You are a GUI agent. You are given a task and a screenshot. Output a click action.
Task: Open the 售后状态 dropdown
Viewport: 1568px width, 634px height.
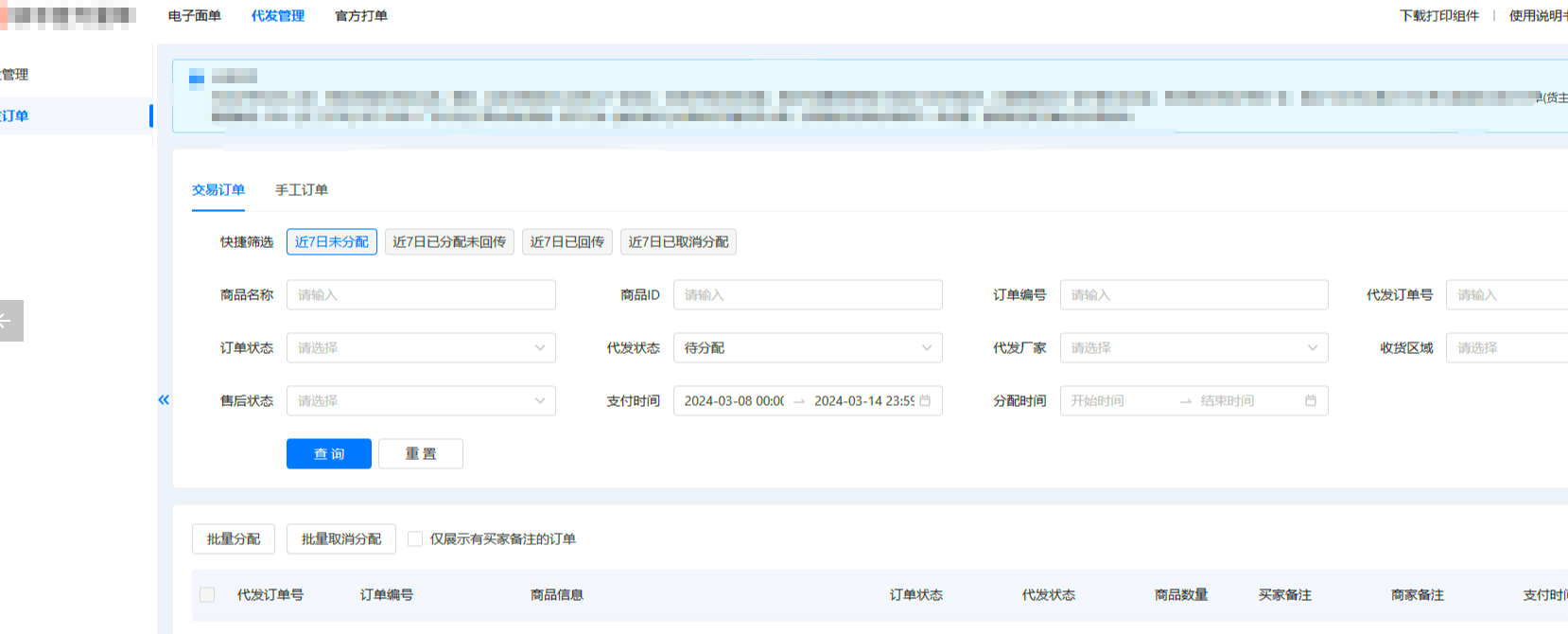421,401
